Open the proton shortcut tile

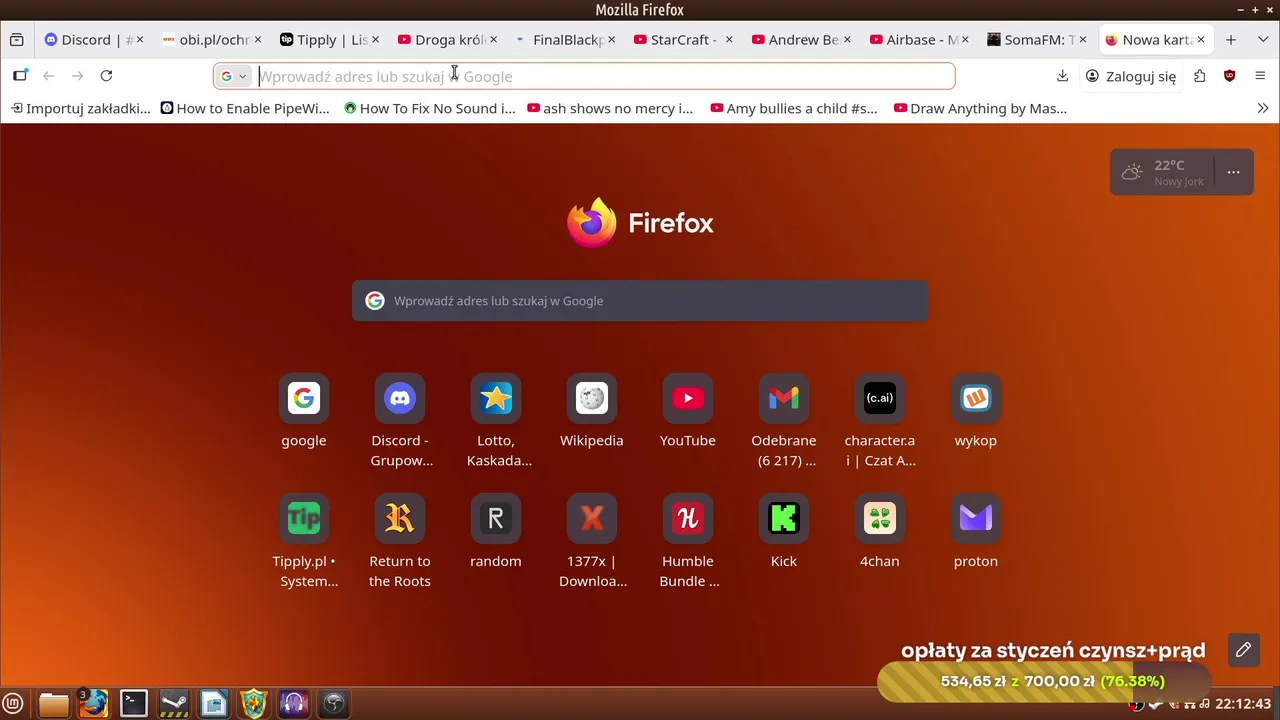(976, 518)
